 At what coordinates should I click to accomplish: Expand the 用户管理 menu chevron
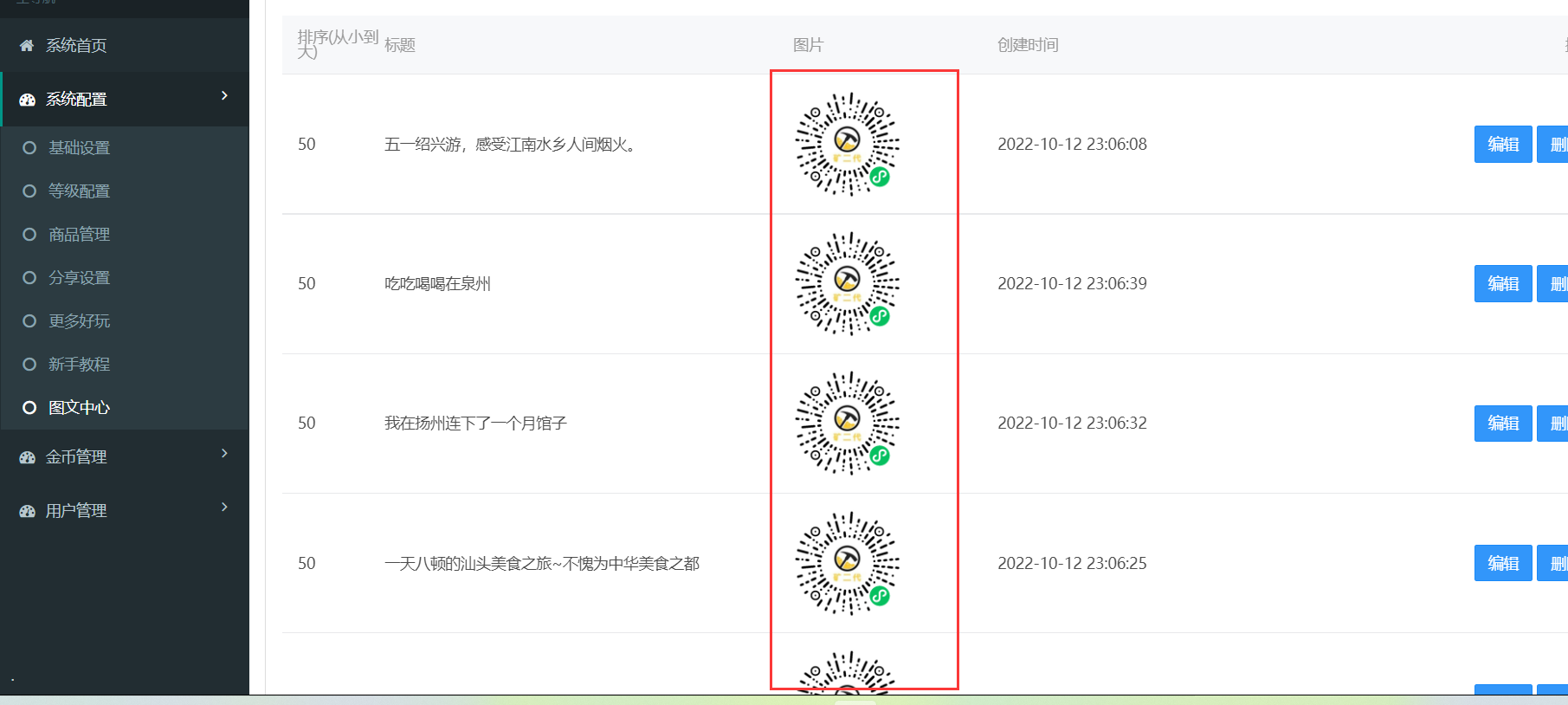[224, 507]
